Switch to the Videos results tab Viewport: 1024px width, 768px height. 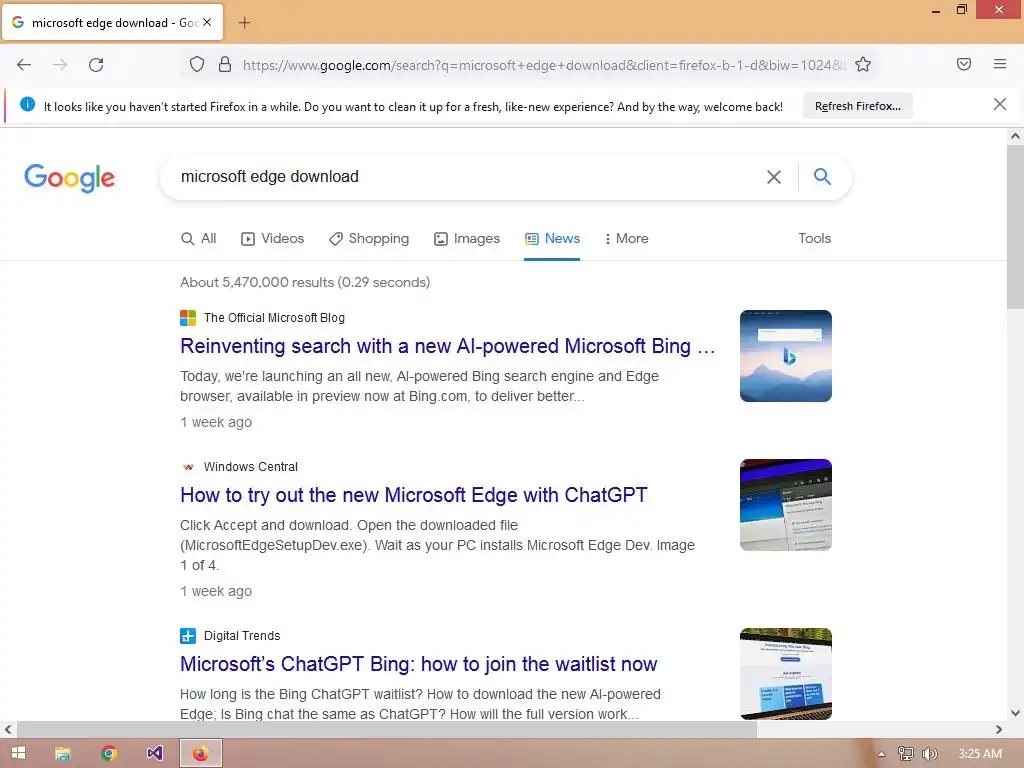pos(272,239)
